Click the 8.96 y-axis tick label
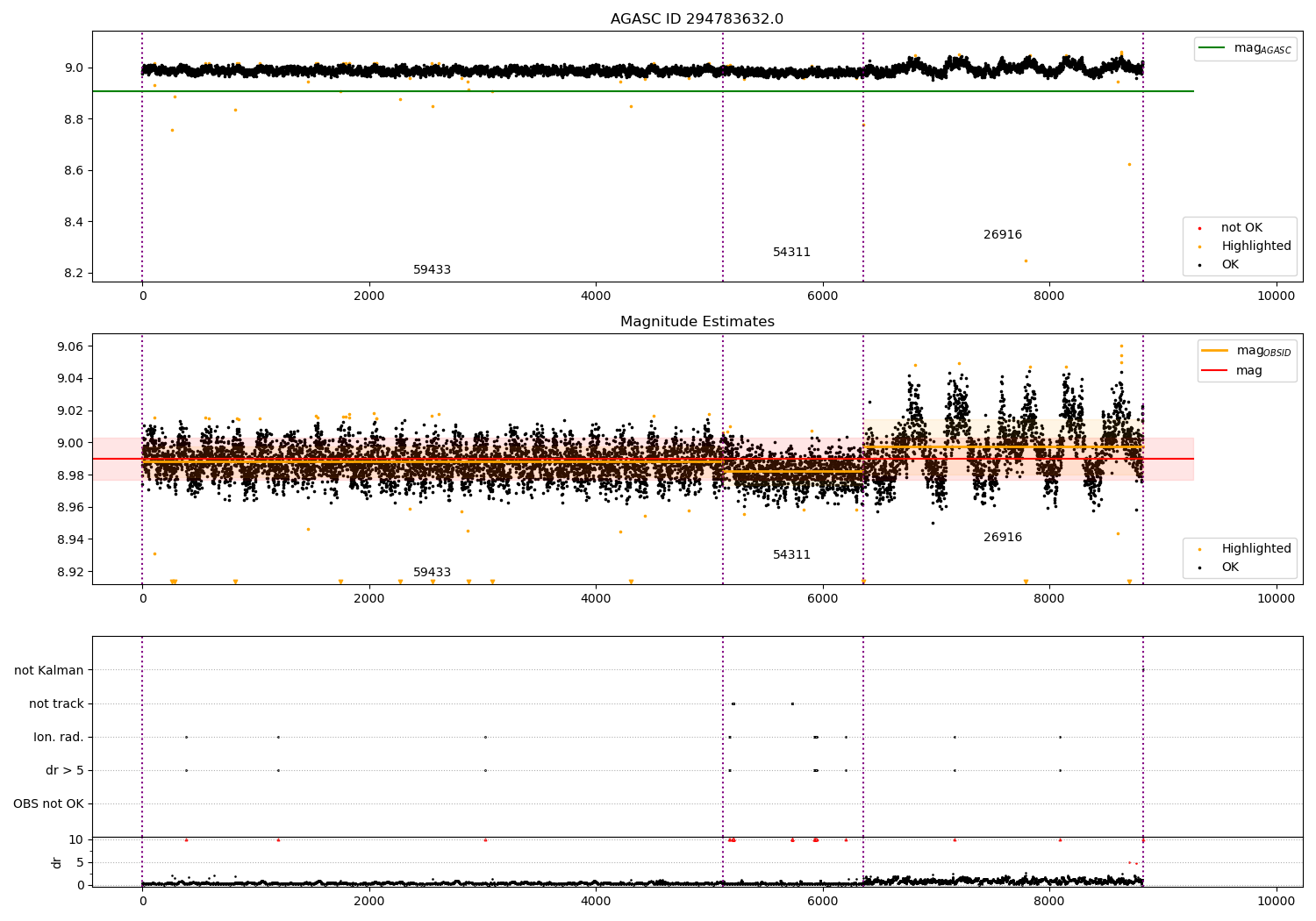1316x921 pixels. (70, 507)
